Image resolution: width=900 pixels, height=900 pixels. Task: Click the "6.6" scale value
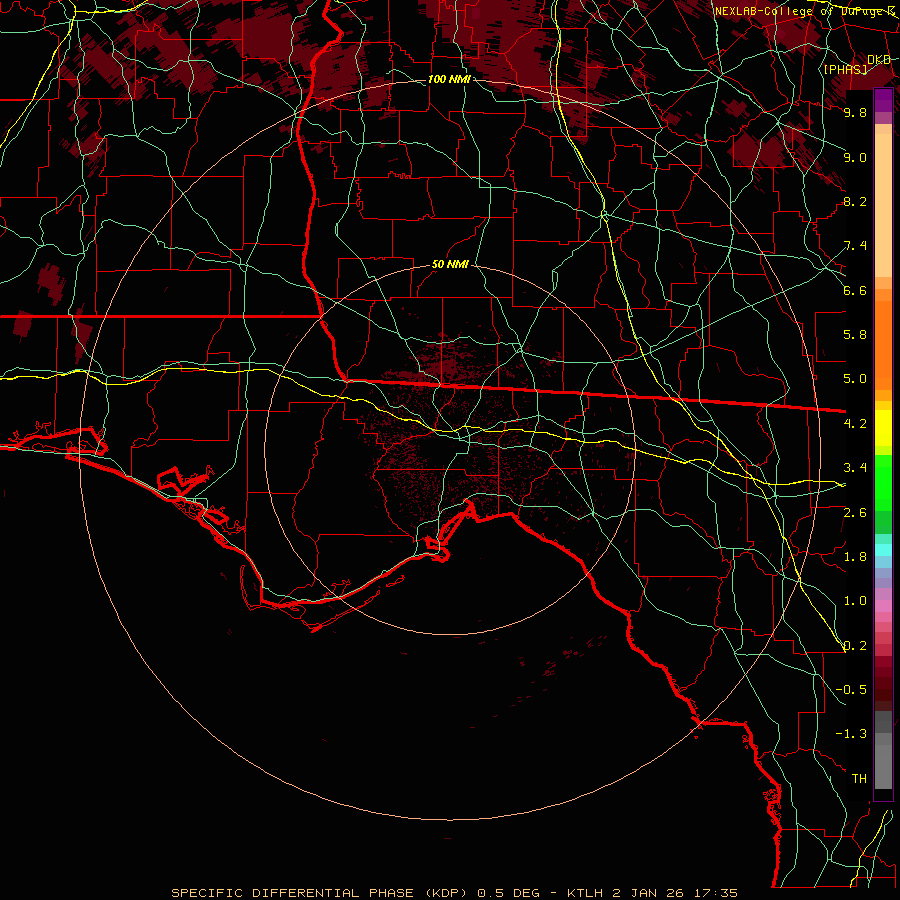[855, 290]
